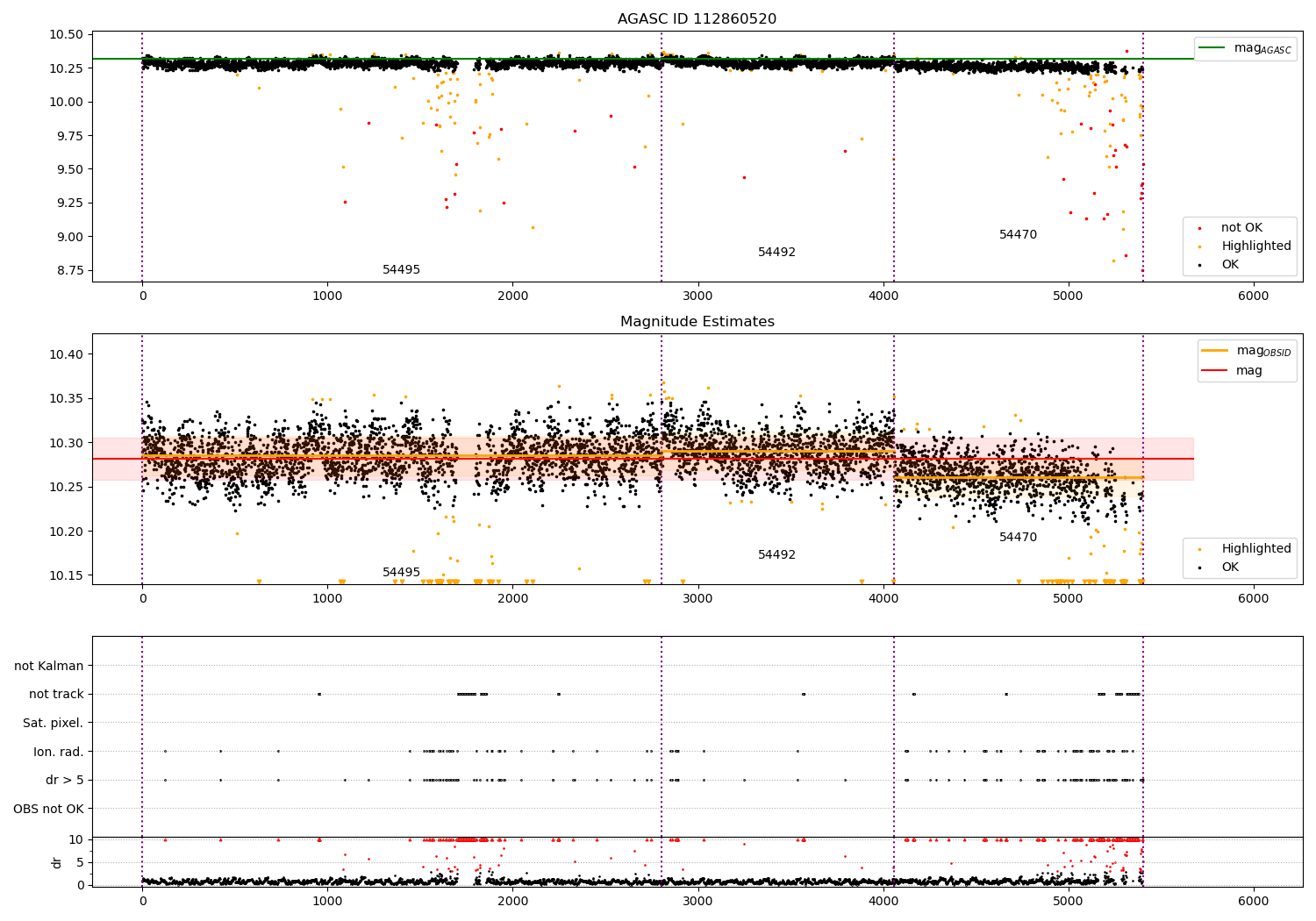Screen dimensions: 1316x921
Task: Click the 'Ion. rad.' row label
Action: pyautogui.click(x=59, y=752)
